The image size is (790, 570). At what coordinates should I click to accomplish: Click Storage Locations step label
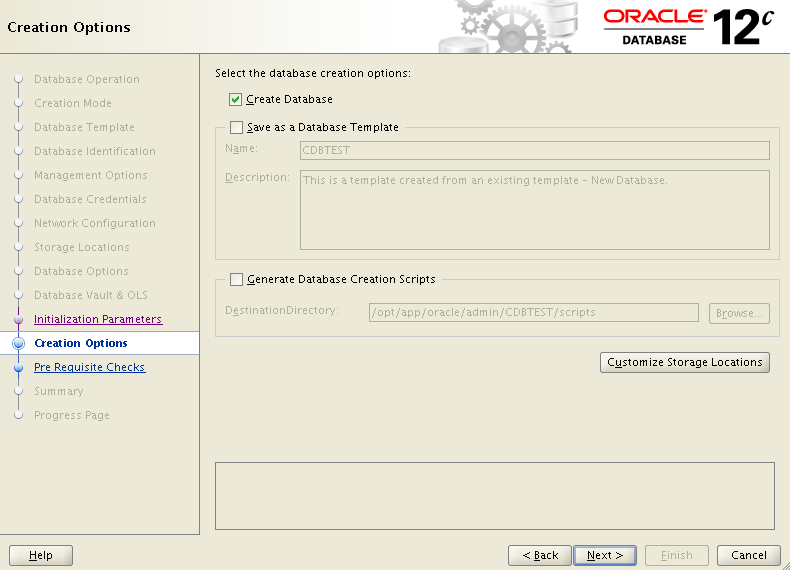(82, 247)
